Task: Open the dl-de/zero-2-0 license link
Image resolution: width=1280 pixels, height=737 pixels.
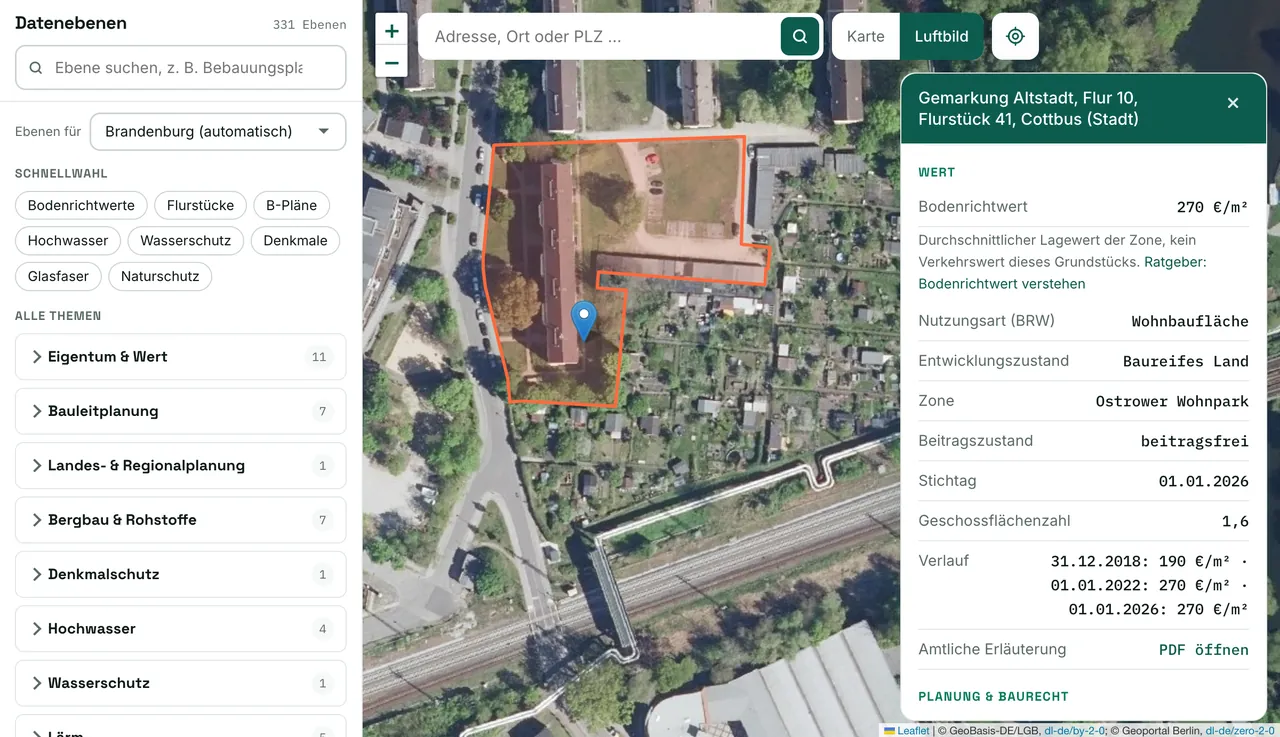Action: point(1239,731)
